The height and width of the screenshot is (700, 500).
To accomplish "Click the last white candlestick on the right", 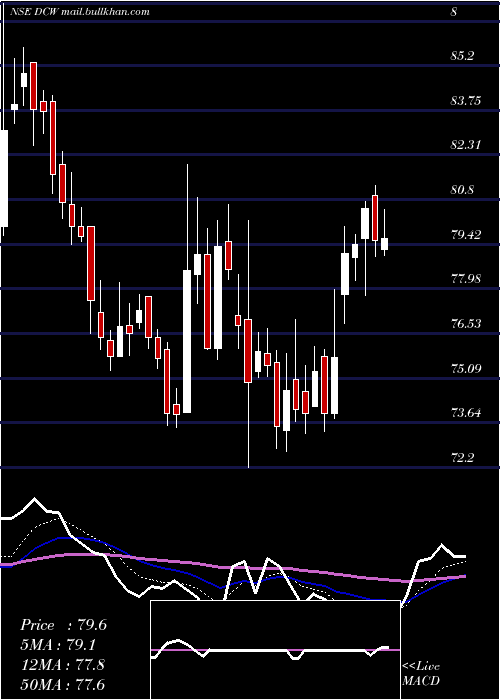I will [x=384, y=244].
